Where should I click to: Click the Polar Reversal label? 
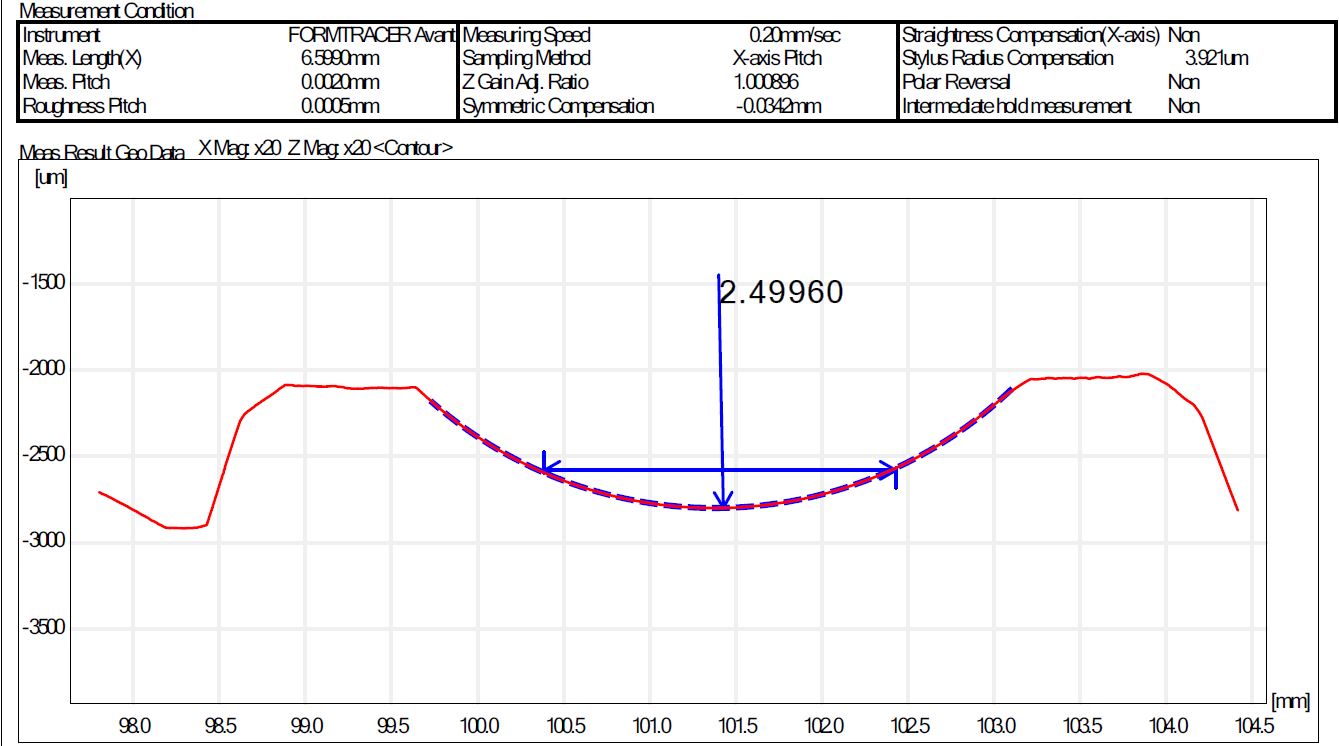pos(956,82)
